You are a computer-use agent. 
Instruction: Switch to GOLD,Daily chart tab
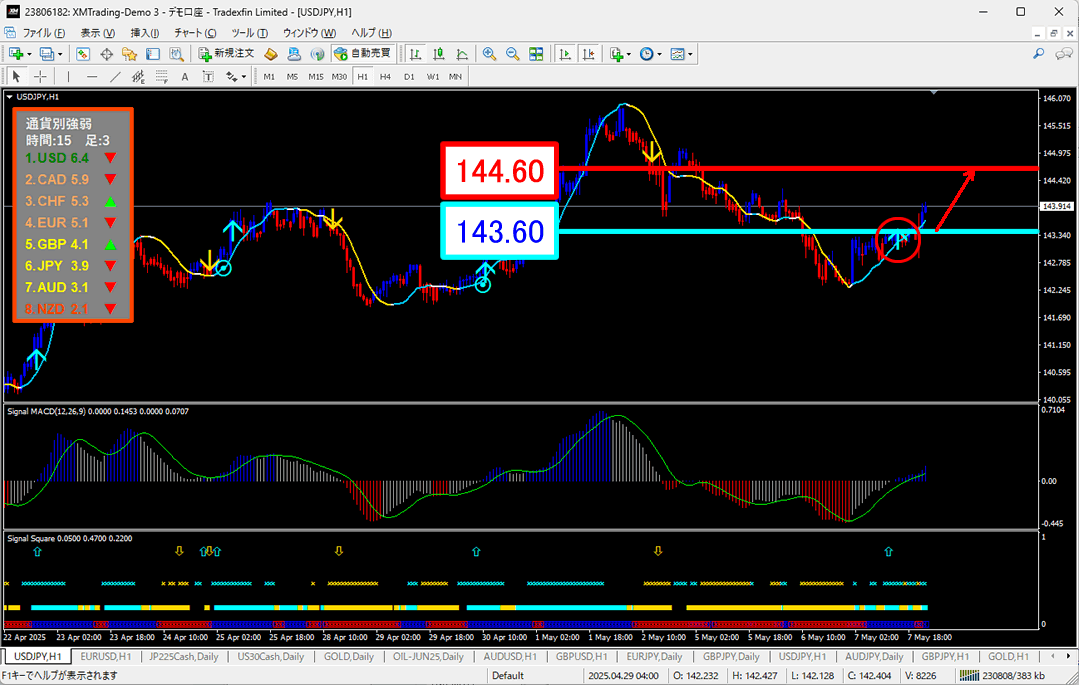point(349,656)
